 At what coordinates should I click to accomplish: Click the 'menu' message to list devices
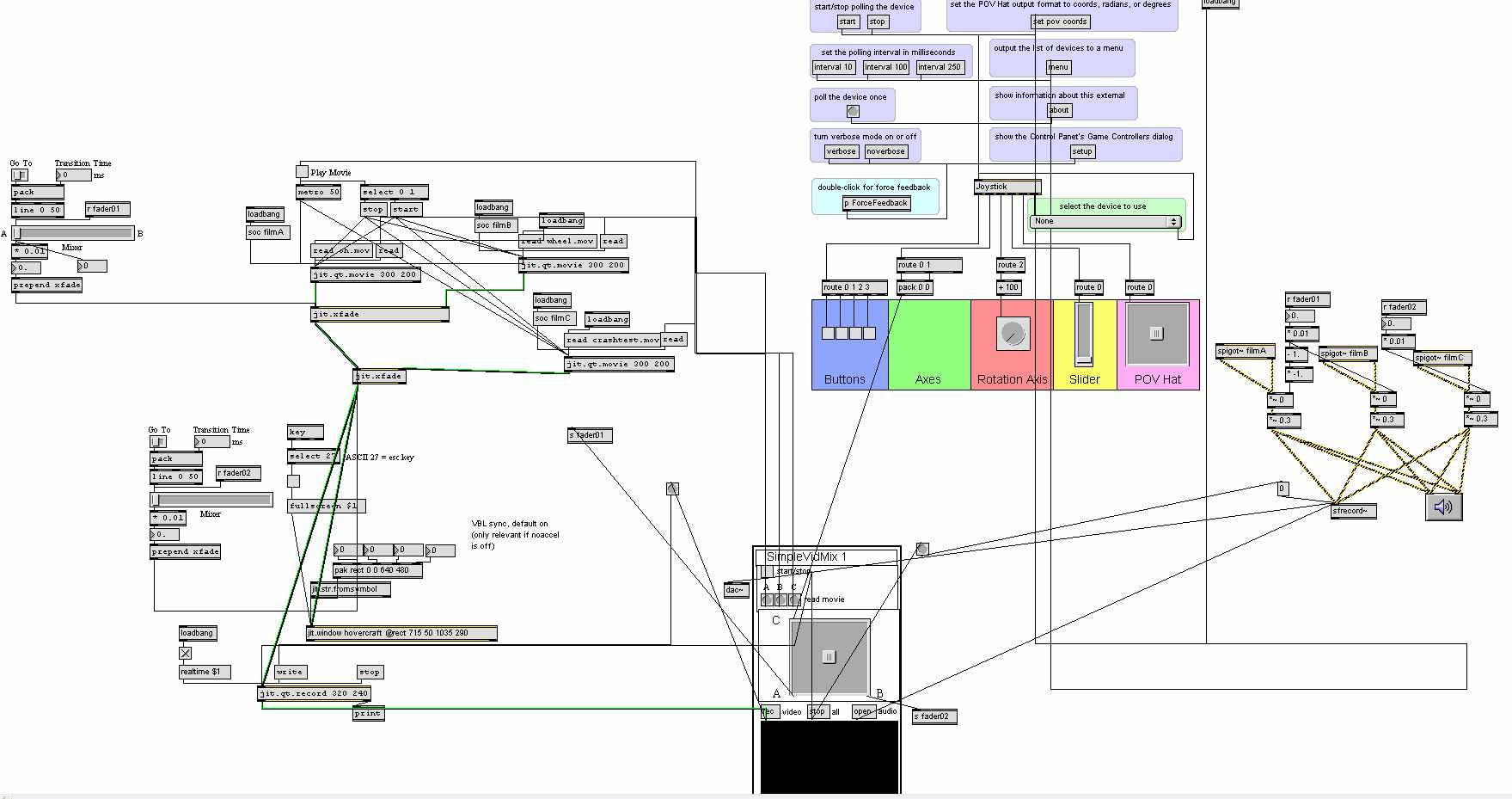tap(1058, 67)
